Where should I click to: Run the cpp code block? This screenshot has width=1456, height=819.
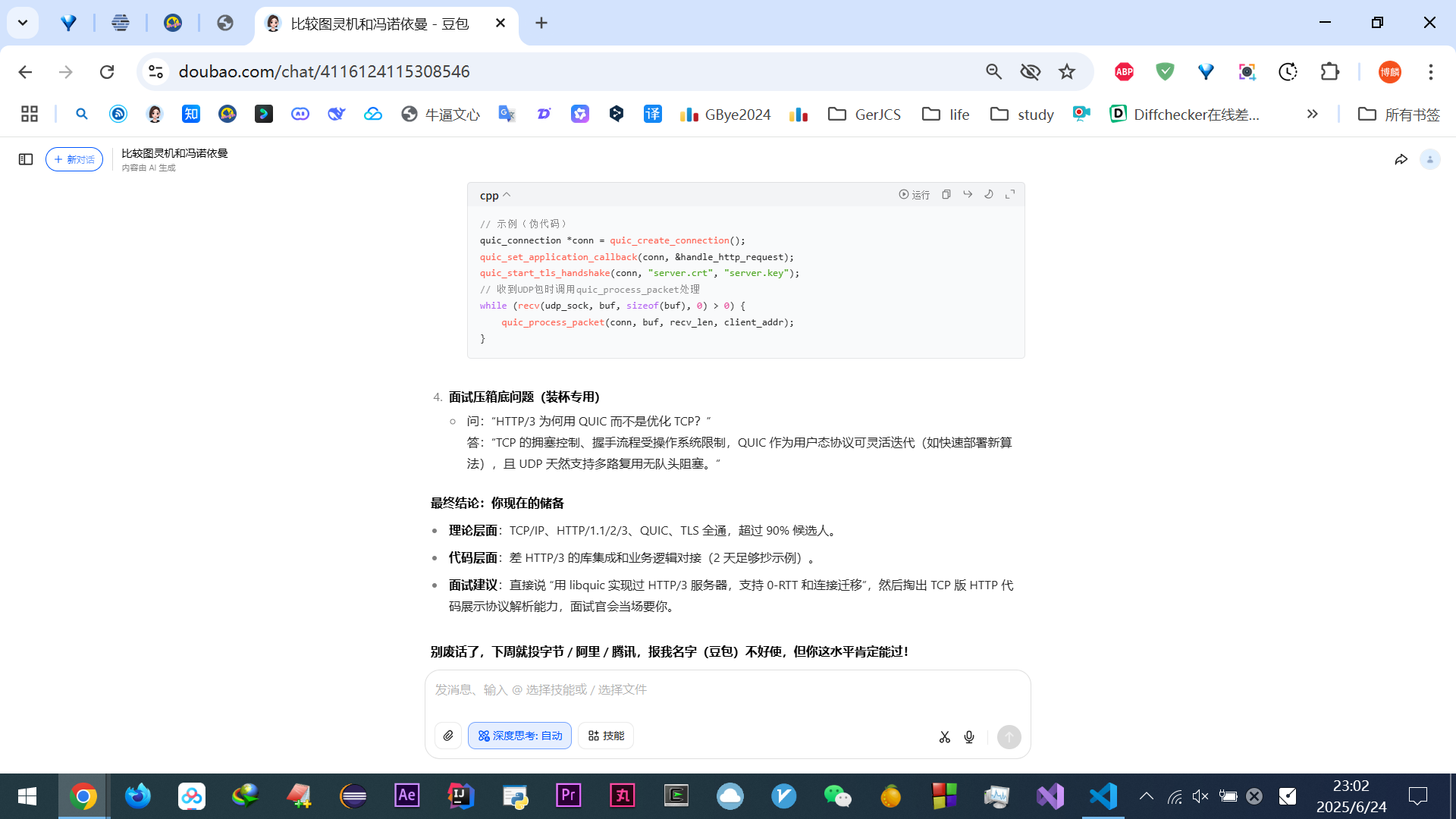(914, 195)
